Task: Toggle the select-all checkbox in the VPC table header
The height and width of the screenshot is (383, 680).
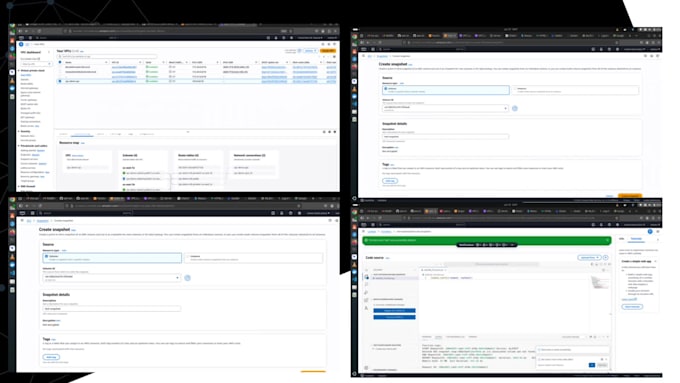Action: coord(60,62)
